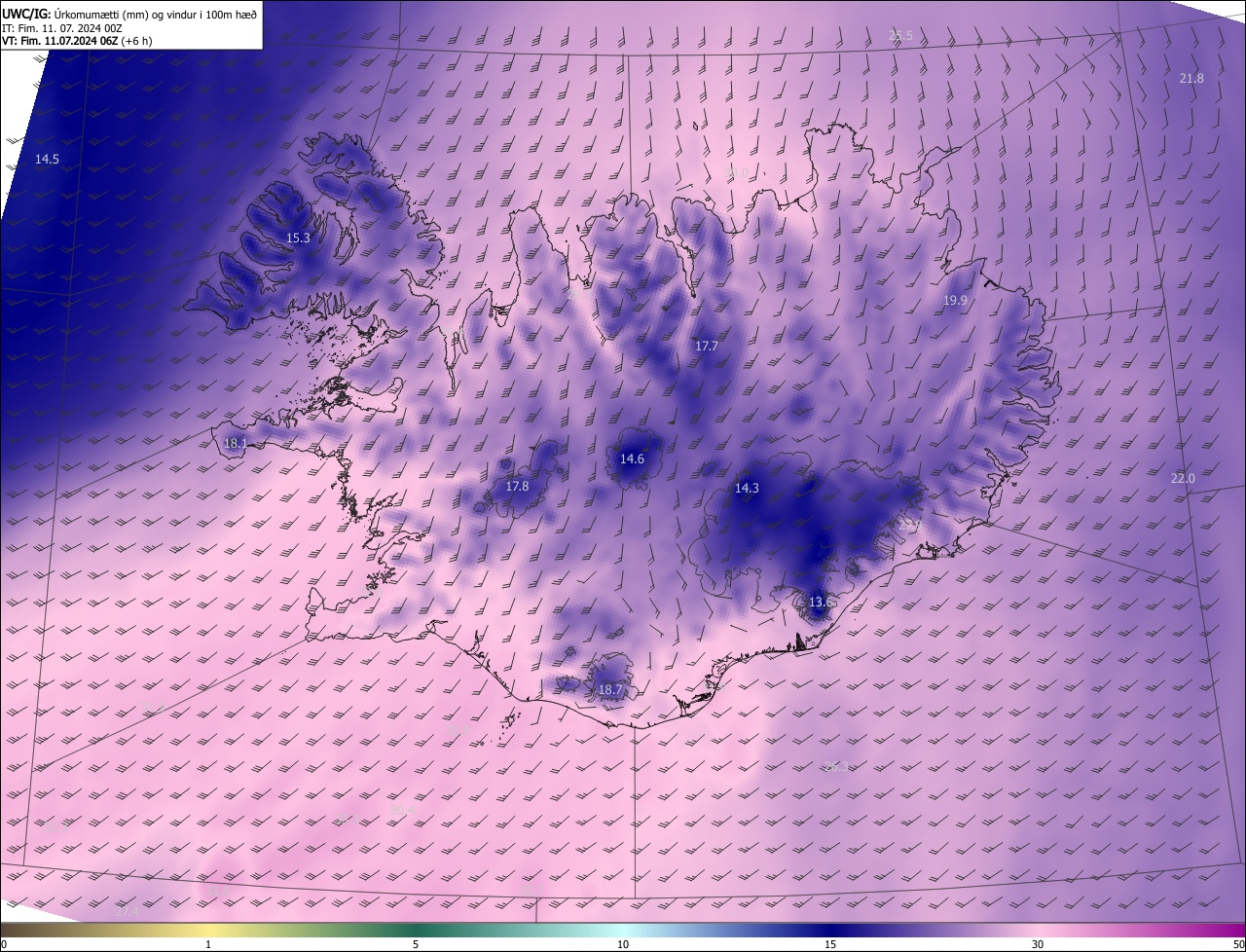1246x952 pixels.
Task: Click the faint 26.3 value south of Iceland
Action: (x=836, y=766)
